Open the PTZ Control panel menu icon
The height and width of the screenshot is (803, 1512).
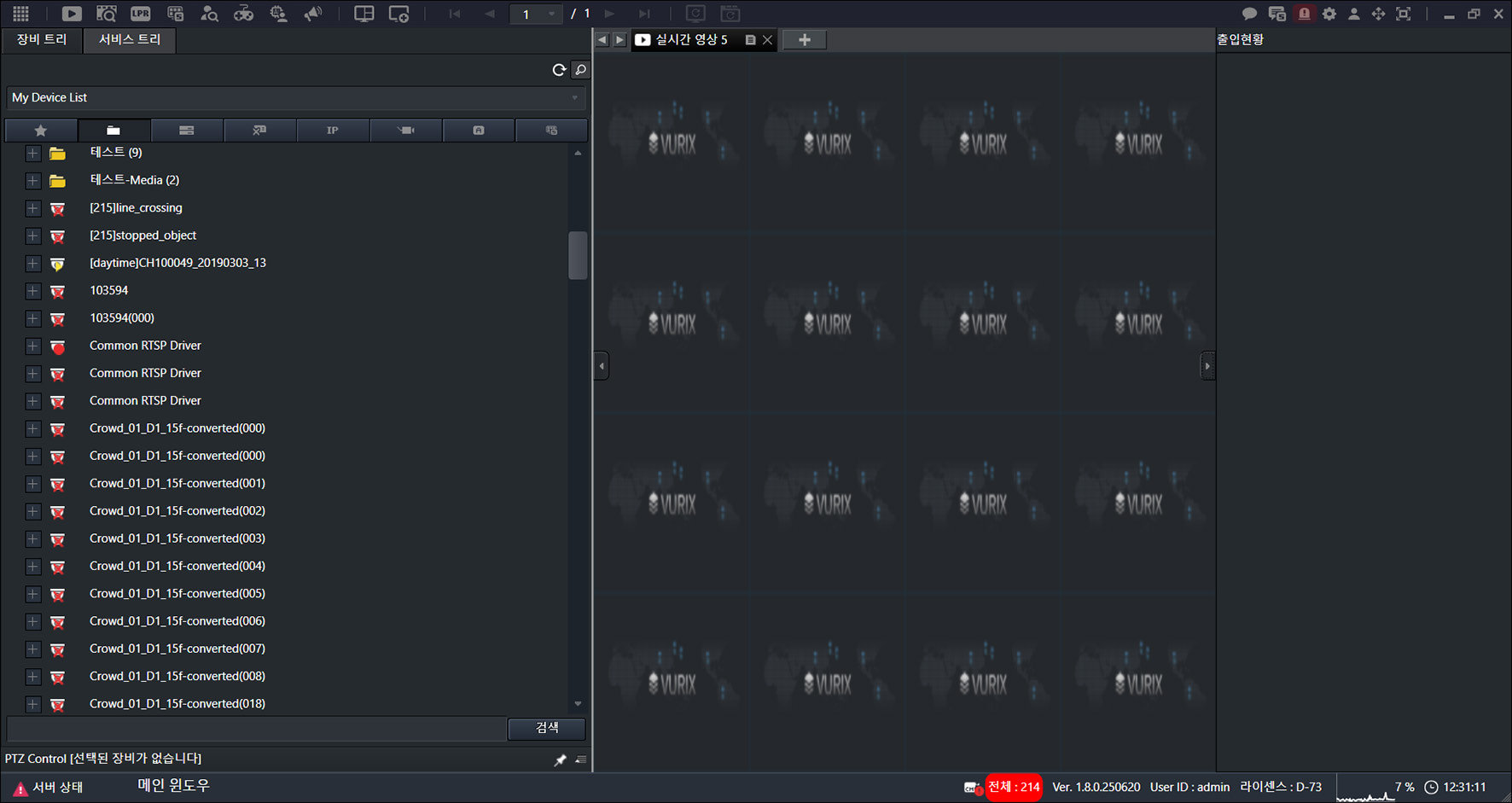pyautogui.click(x=581, y=759)
